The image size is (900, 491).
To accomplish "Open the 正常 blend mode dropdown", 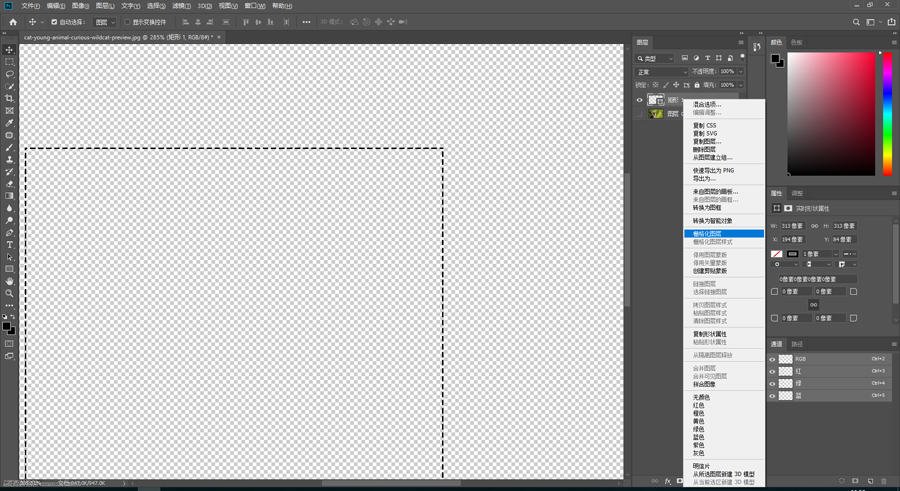I will [x=661, y=72].
